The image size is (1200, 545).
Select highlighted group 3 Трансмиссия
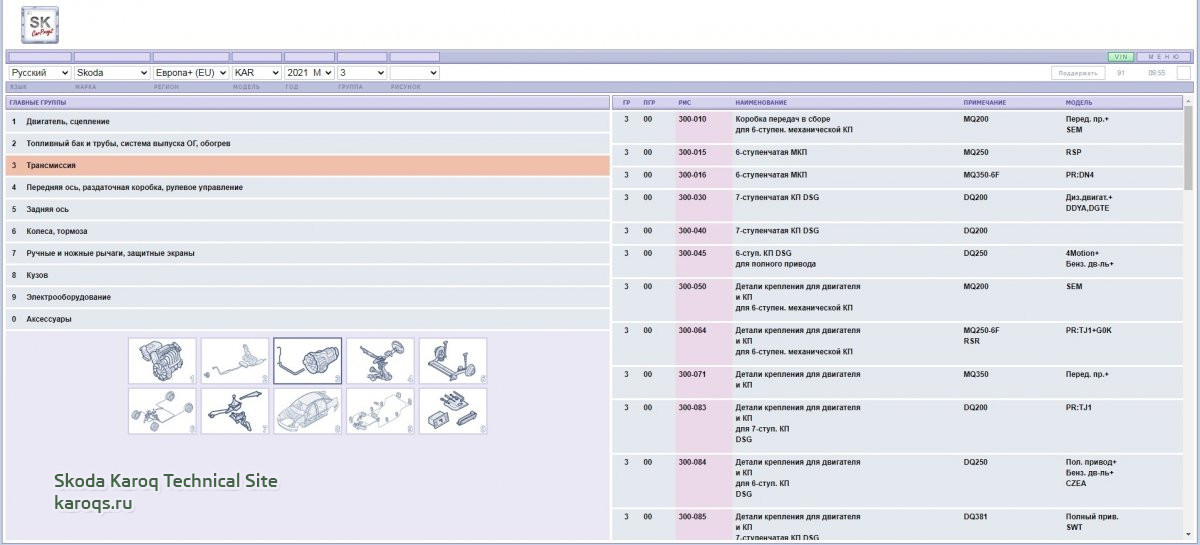point(308,165)
